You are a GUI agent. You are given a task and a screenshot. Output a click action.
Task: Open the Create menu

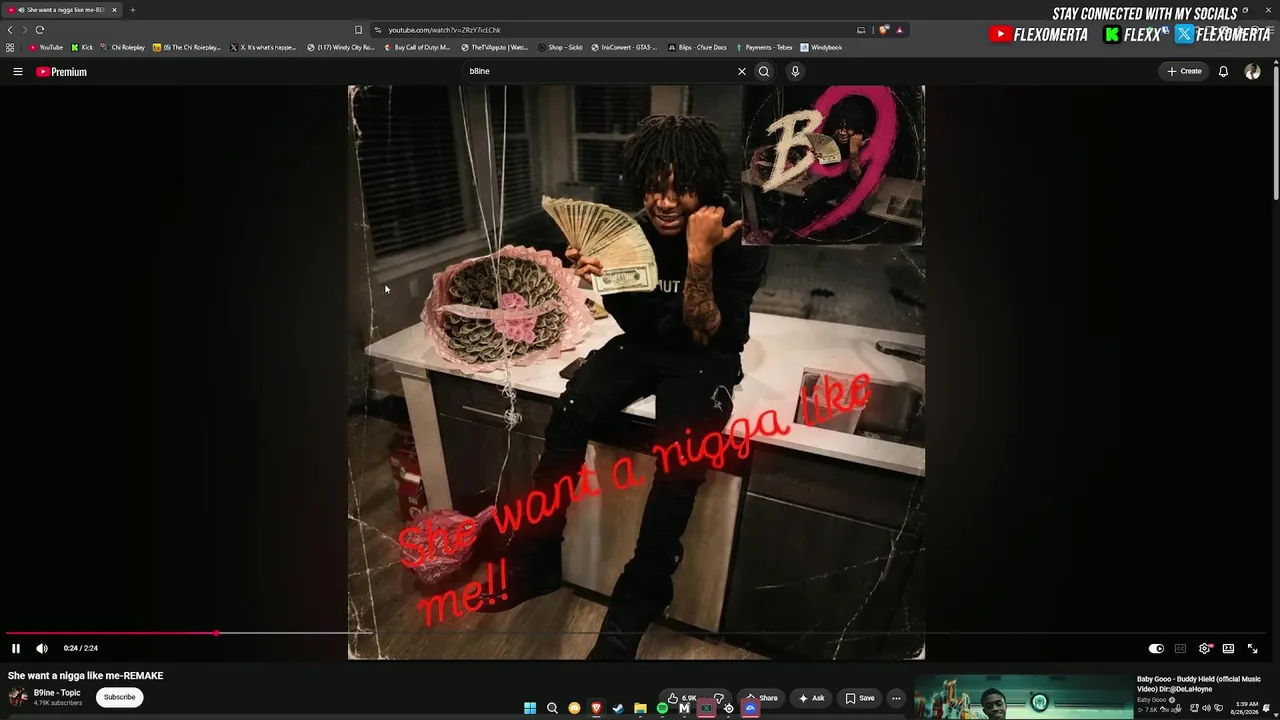point(1184,72)
